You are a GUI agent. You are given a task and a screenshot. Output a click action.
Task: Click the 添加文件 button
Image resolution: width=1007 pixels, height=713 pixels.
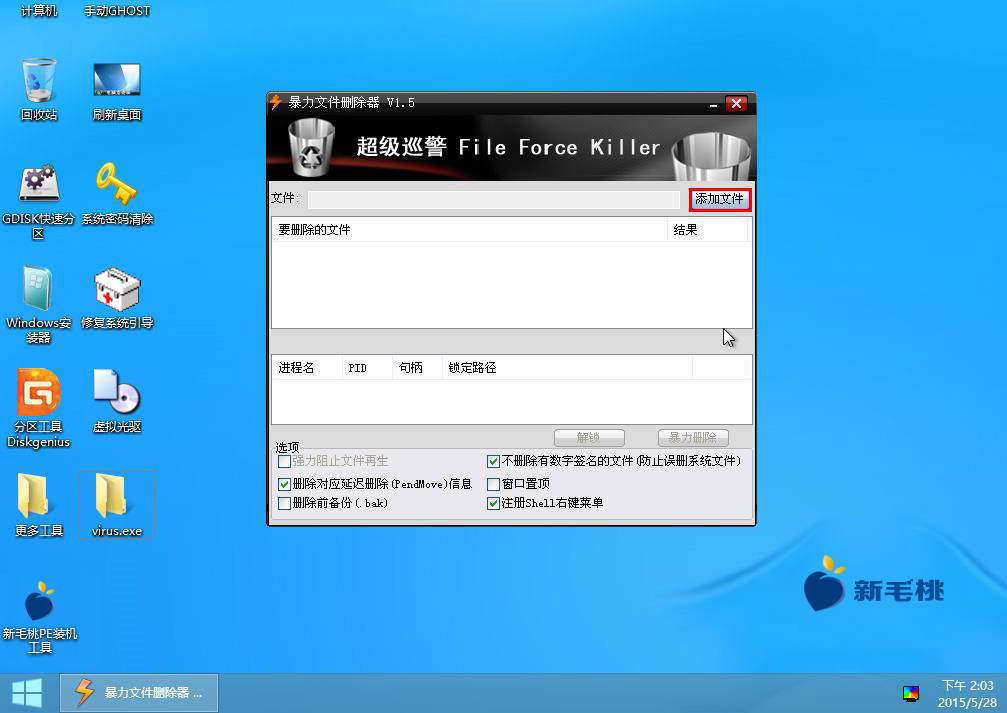719,199
